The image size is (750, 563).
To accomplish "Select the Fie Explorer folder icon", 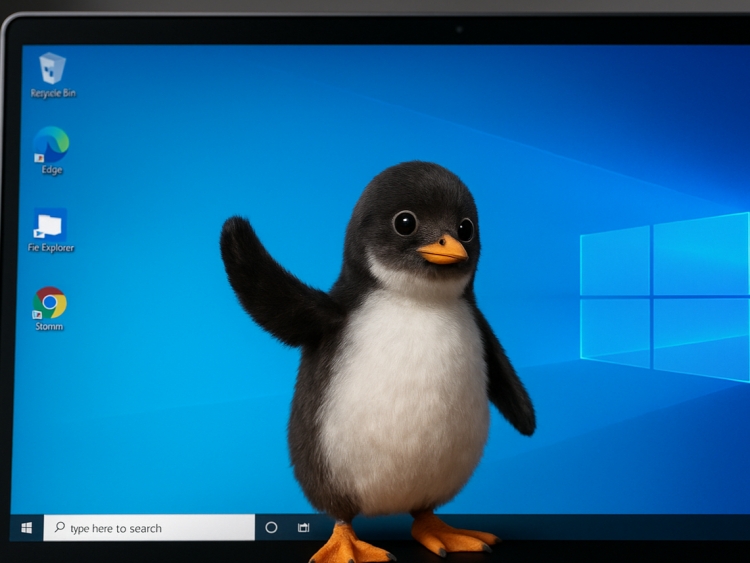I will tap(50, 224).
